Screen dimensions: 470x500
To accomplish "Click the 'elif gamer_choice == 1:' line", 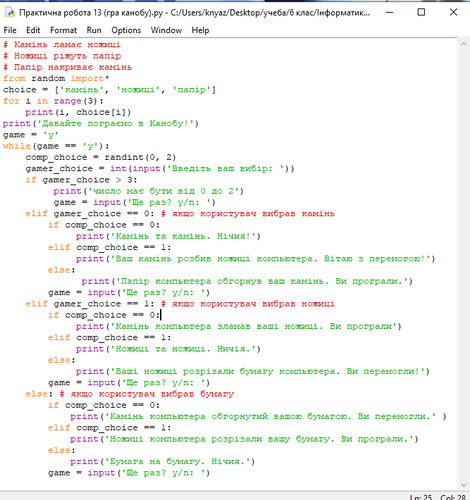I will (x=180, y=304).
